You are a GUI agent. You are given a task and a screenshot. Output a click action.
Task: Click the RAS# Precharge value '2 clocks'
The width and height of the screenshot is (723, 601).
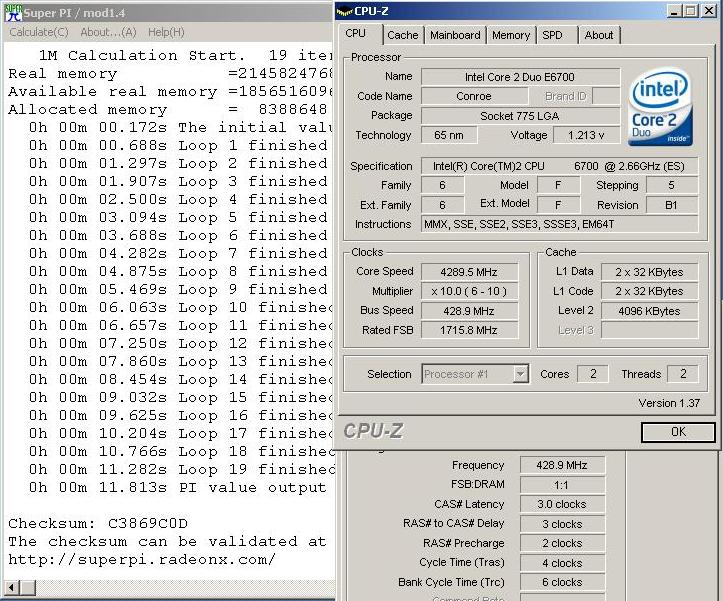point(562,543)
